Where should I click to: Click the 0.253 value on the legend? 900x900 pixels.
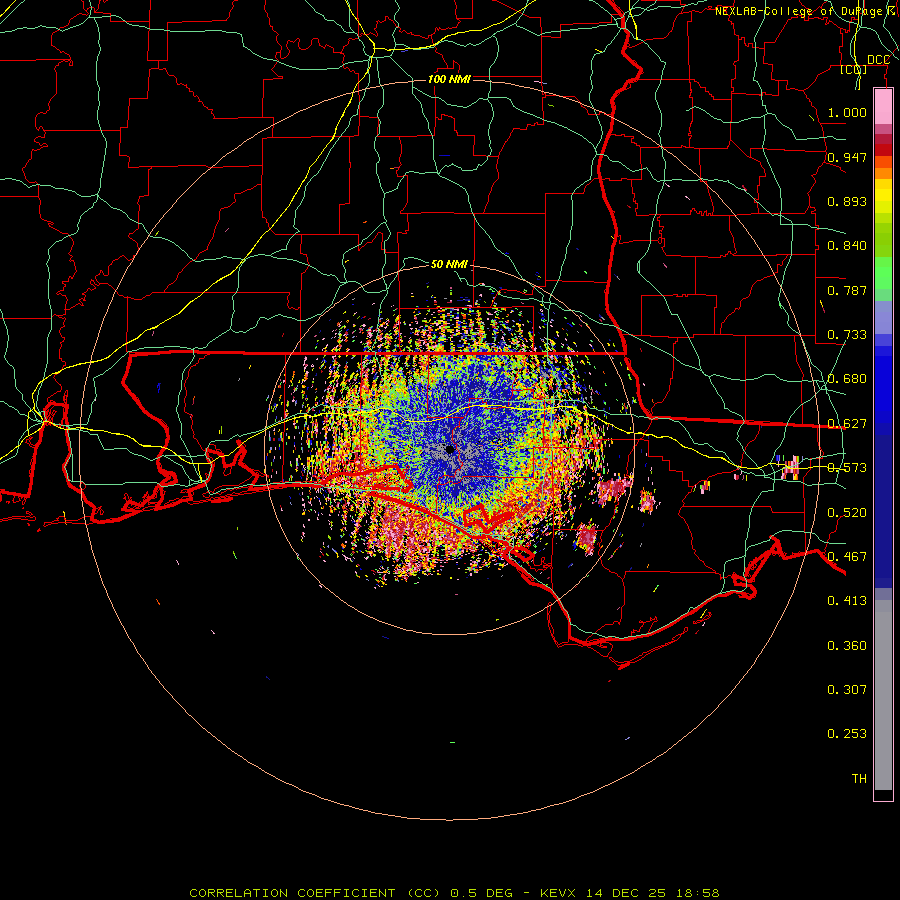847,734
